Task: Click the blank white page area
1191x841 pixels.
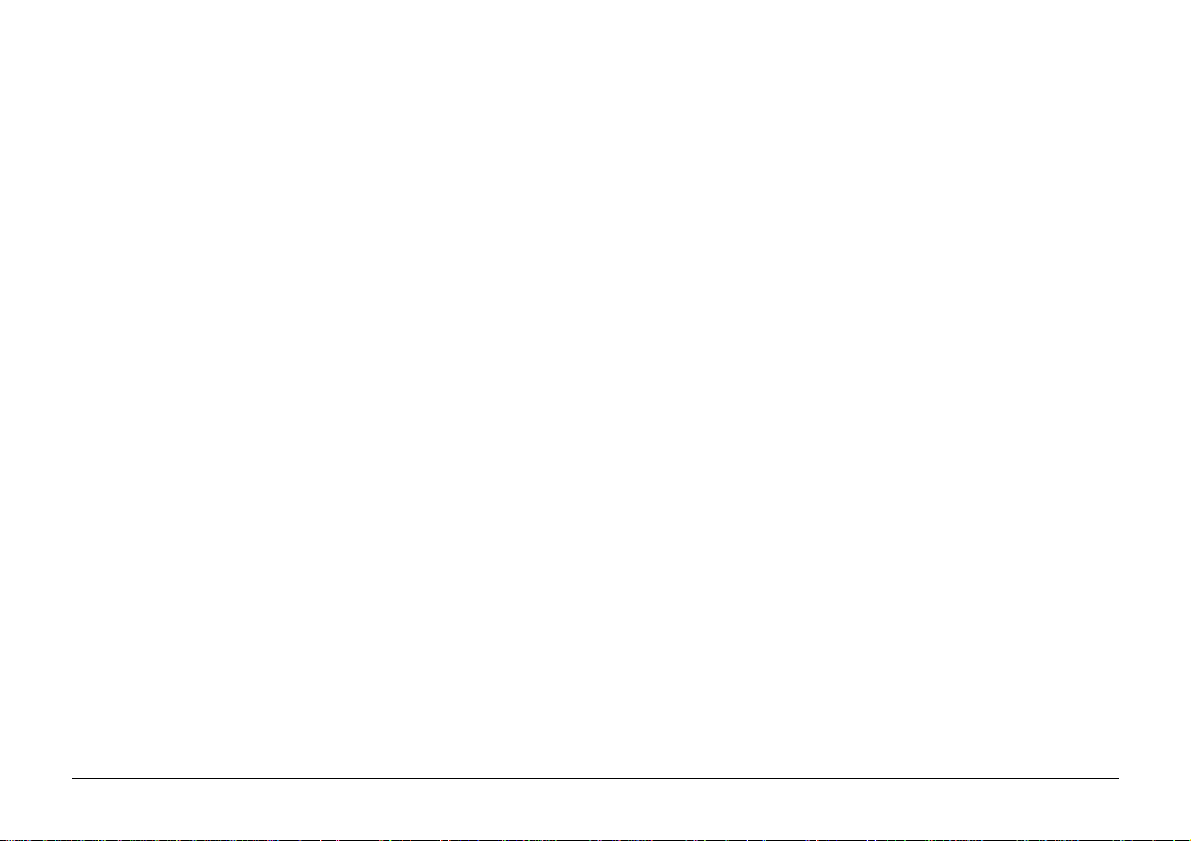Action: [x=596, y=387]
